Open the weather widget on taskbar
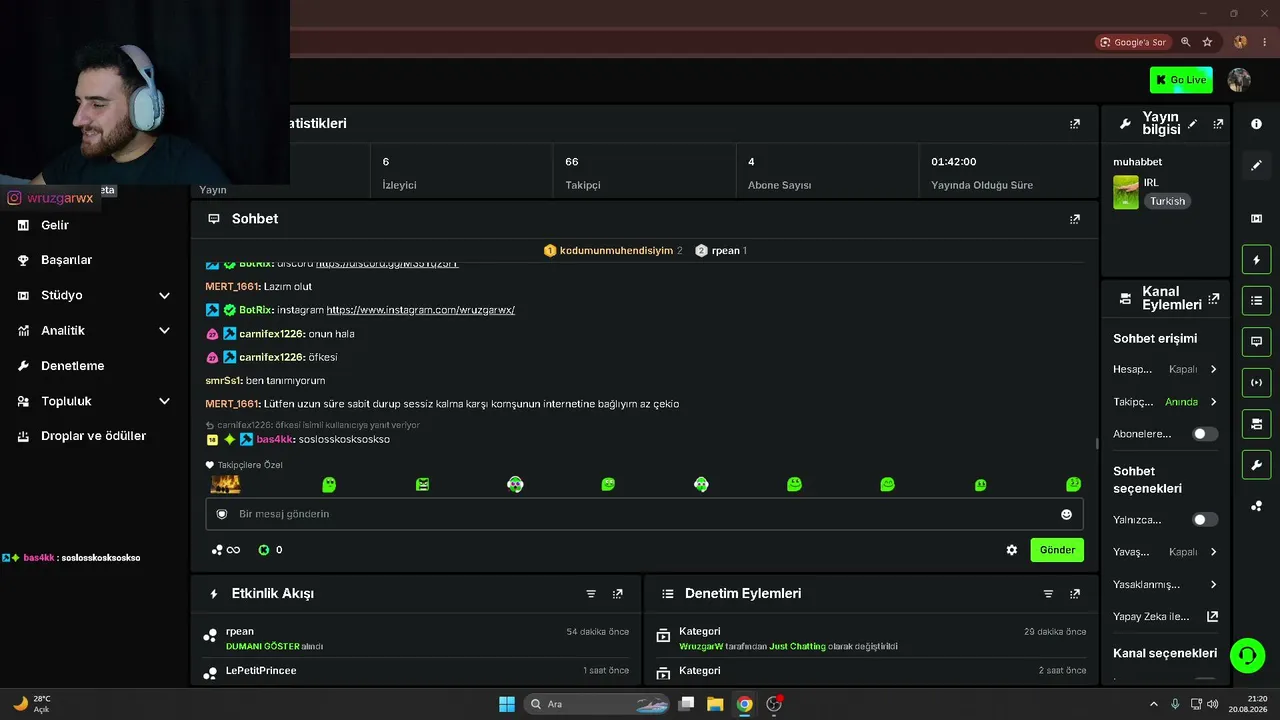The height and width of the screenshot is (720, 1280). tap(31, 704)
